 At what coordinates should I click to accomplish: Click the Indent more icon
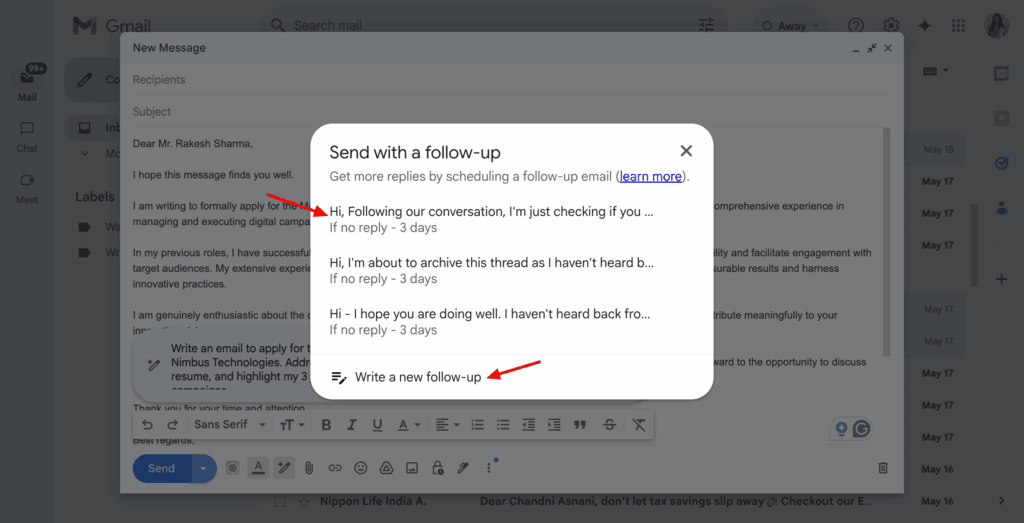tap(554, 425)
